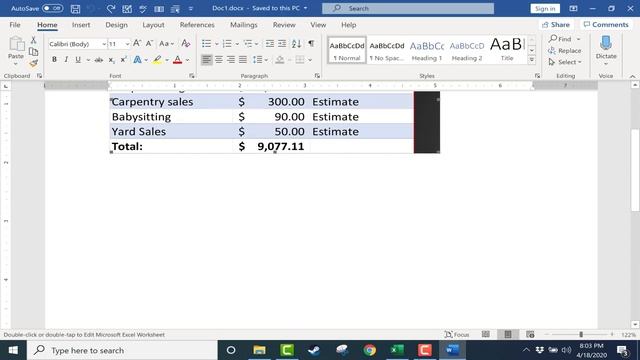Click the Borders icon
This screenshot has width=640, height=360.
(x=300, y=60)
